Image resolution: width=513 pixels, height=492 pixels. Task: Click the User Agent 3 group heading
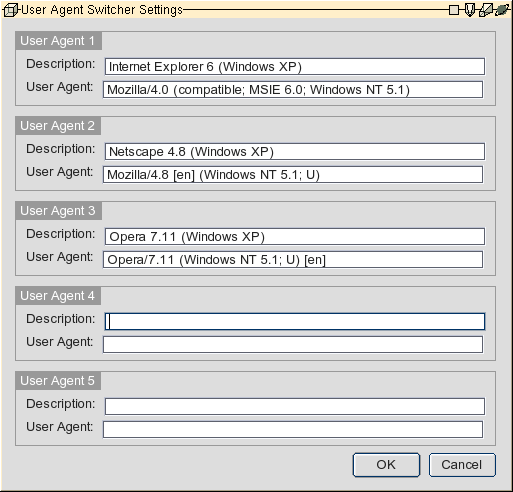point(58,211)
